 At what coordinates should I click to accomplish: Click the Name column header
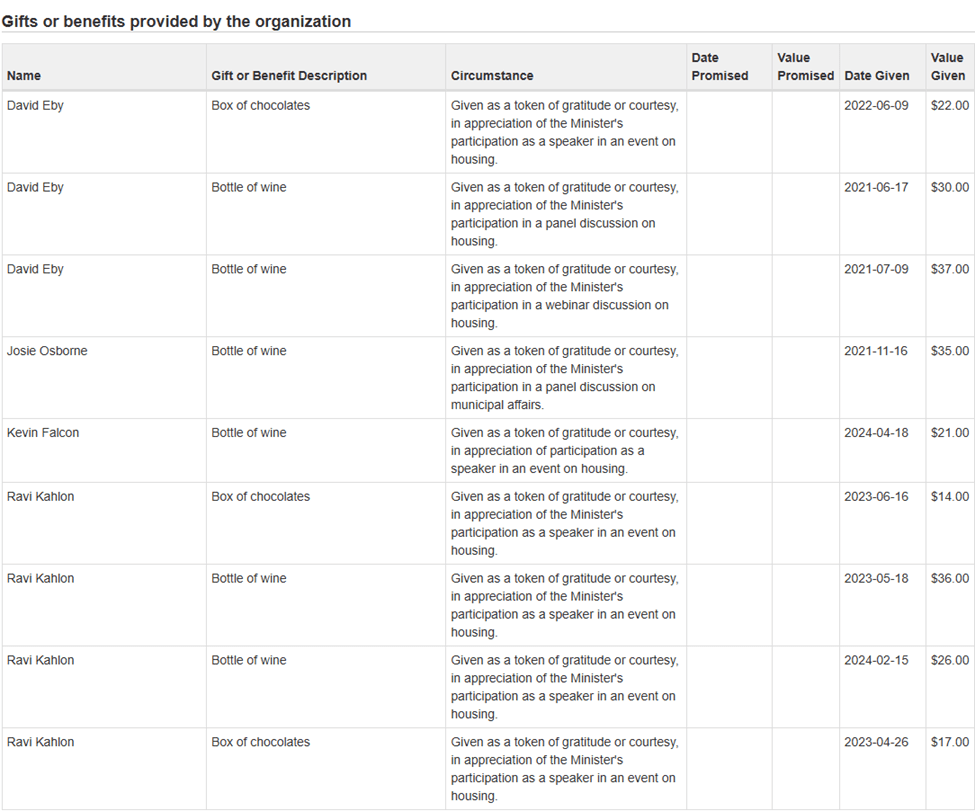24,76
